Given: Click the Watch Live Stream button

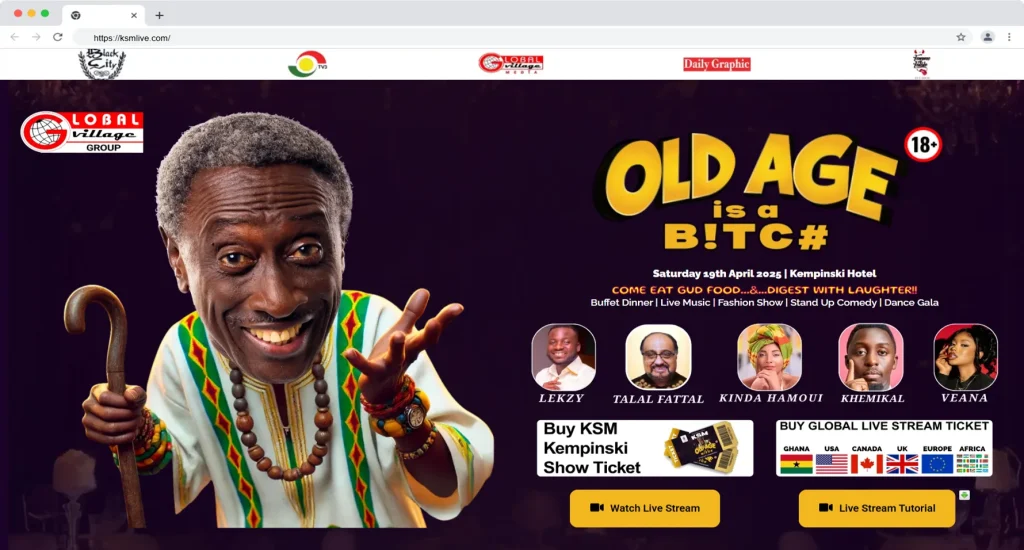Looking at the screenshot, I should point(645,508).
